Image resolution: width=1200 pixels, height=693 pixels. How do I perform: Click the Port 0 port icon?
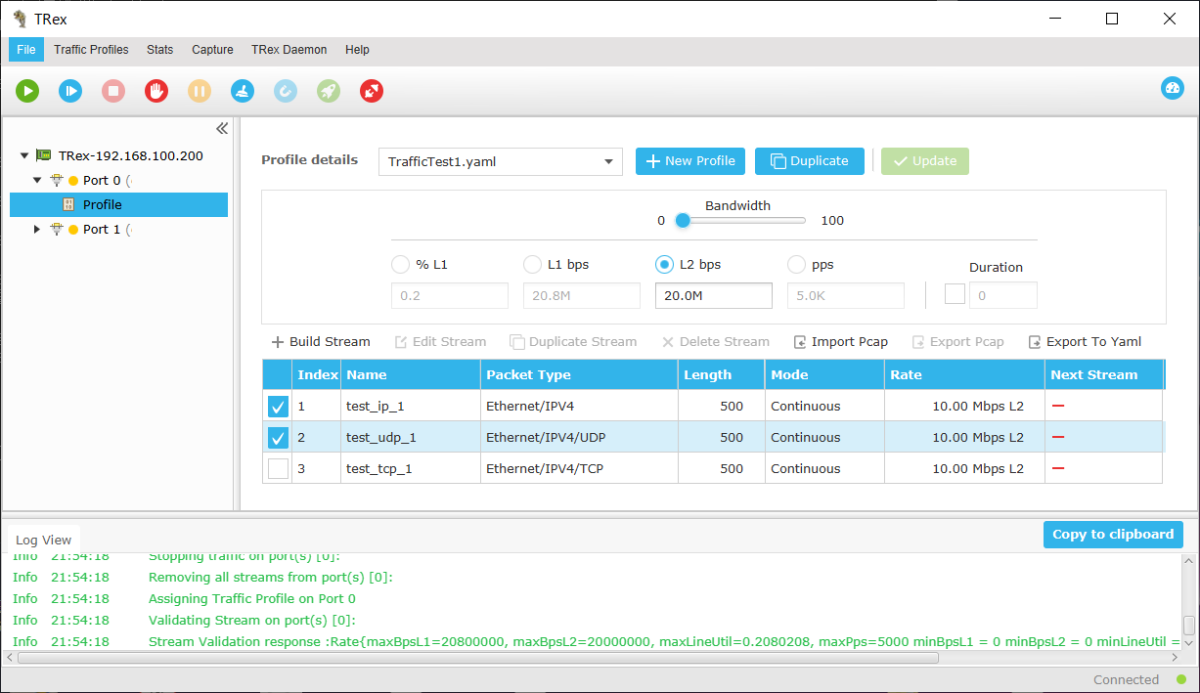click(57, 180)
